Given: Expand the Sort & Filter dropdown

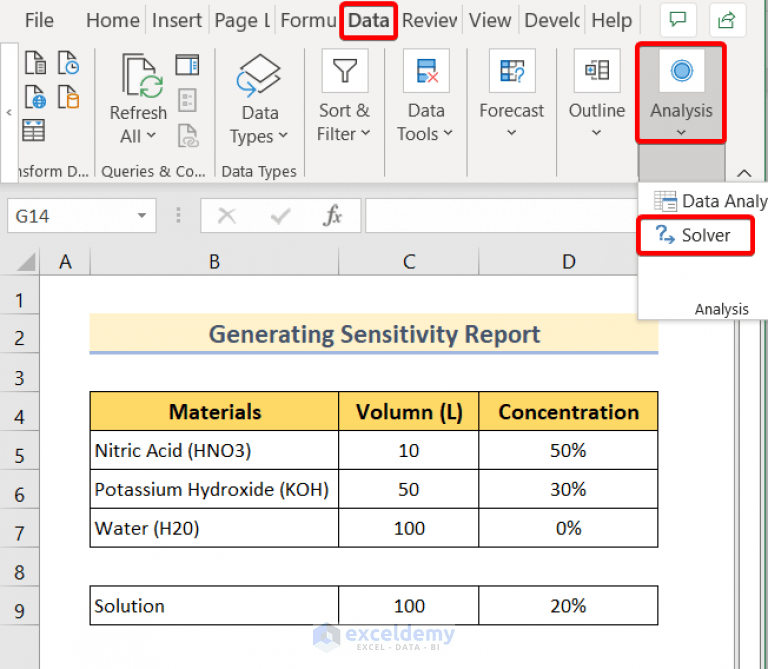Looking at the screenshot, I should point(365,133).
